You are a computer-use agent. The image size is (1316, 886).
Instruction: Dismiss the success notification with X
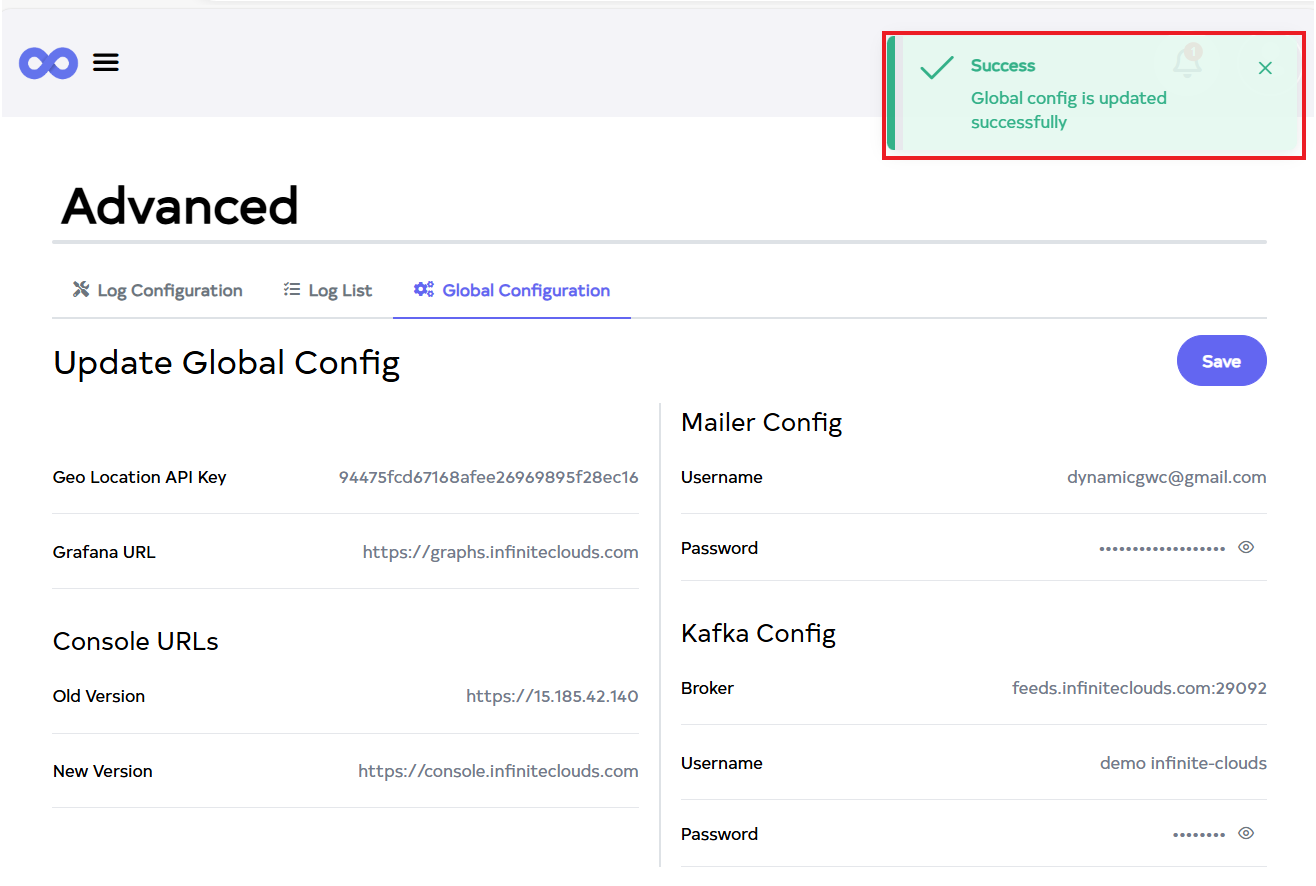pos(1265,68)
